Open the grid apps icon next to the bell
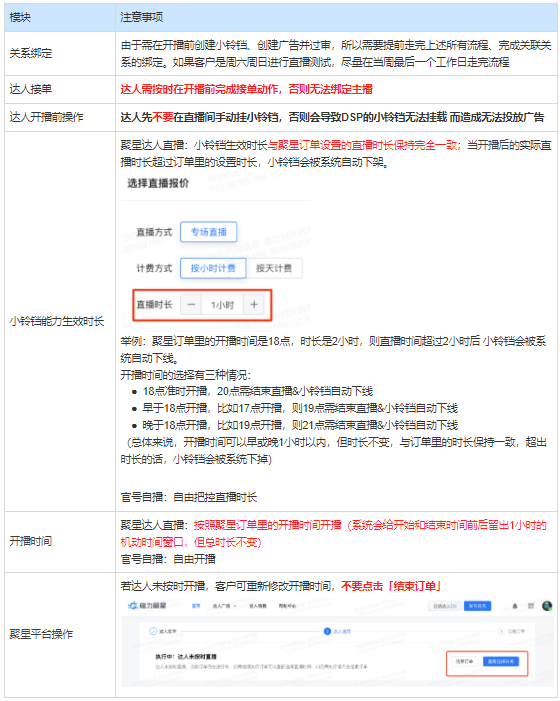 [531, 606]
